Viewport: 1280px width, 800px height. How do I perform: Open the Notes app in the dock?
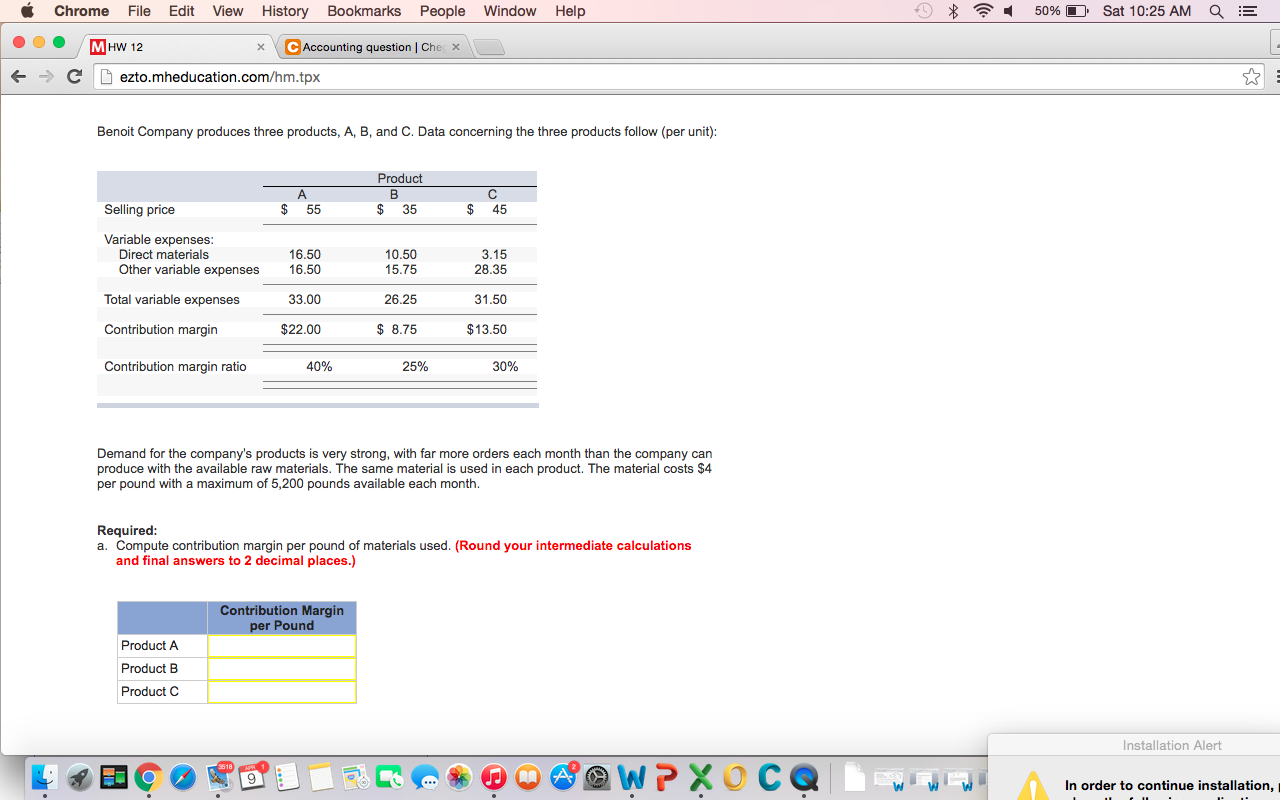[x=320, y=778]
